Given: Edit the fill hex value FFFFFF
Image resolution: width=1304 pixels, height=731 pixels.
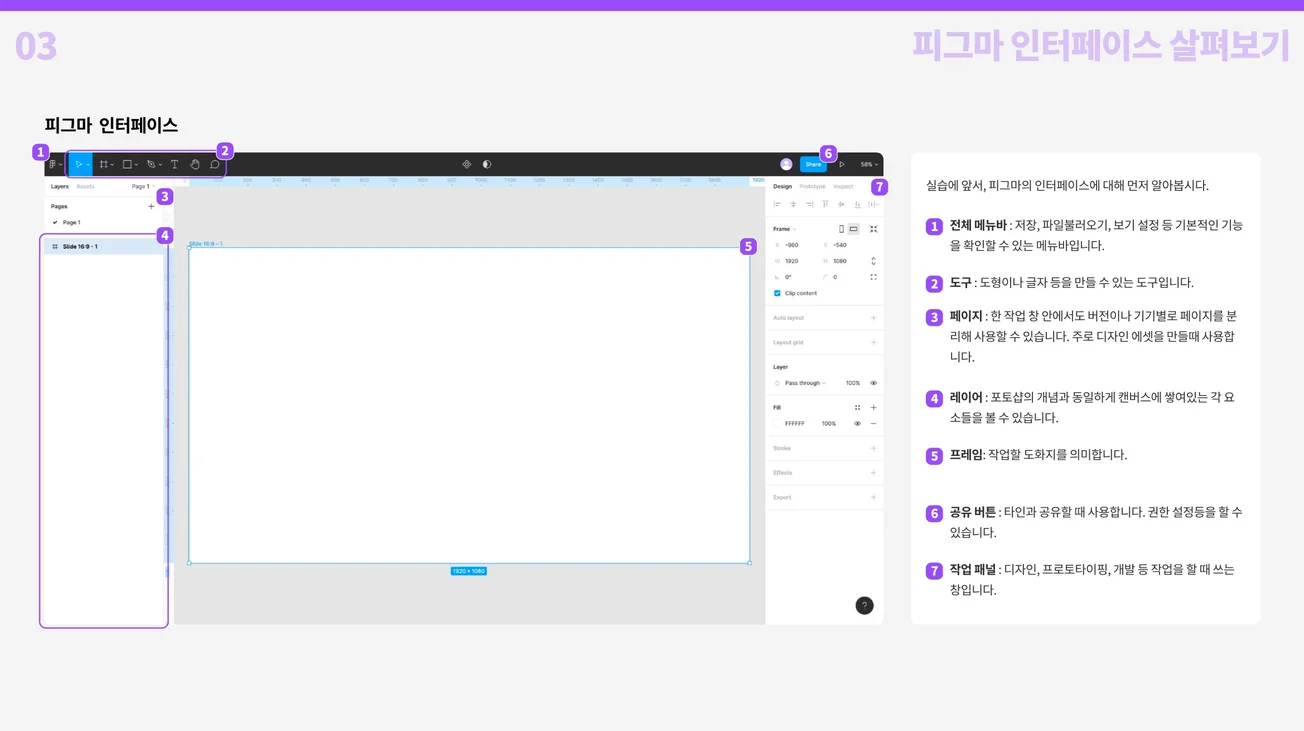Looking at the screenshot, I should (x=795, y=423).
